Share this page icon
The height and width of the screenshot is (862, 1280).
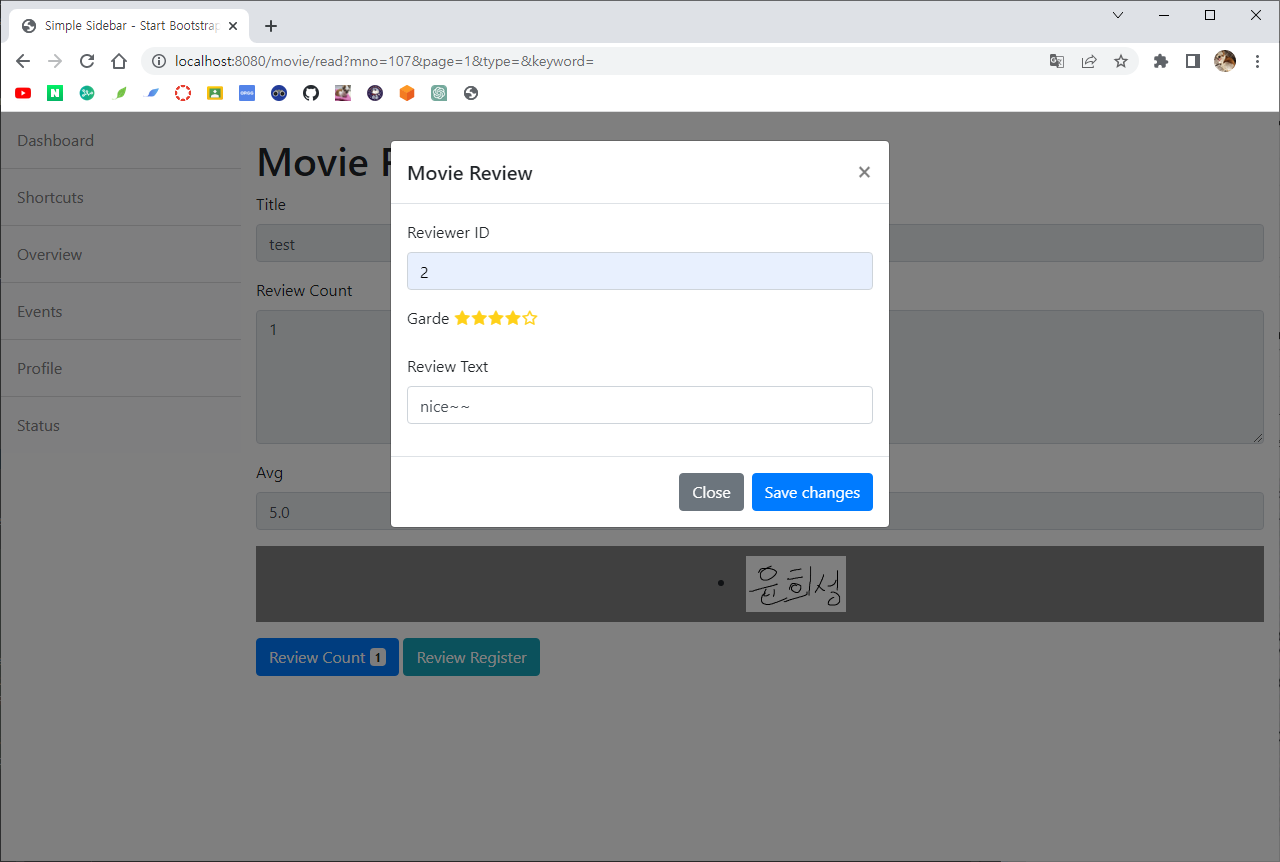[1089, 61]
